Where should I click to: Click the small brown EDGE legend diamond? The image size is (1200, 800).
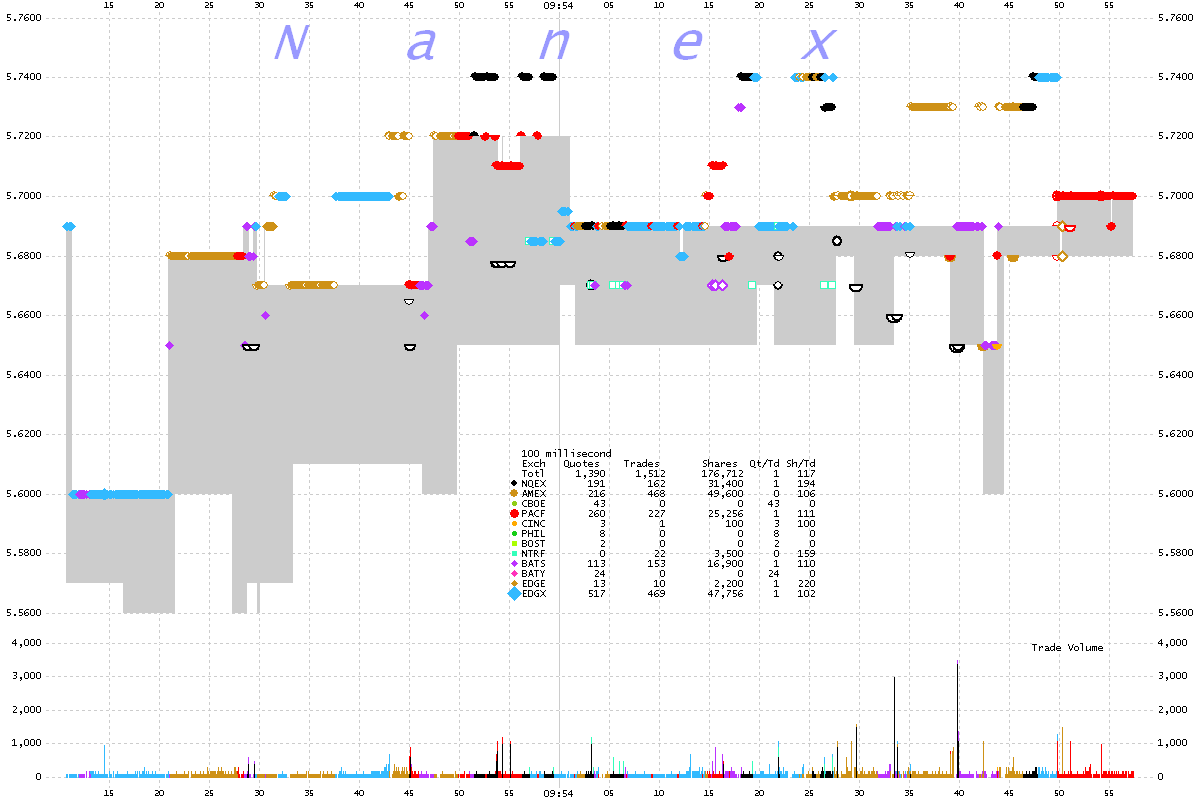pos(514,583)
